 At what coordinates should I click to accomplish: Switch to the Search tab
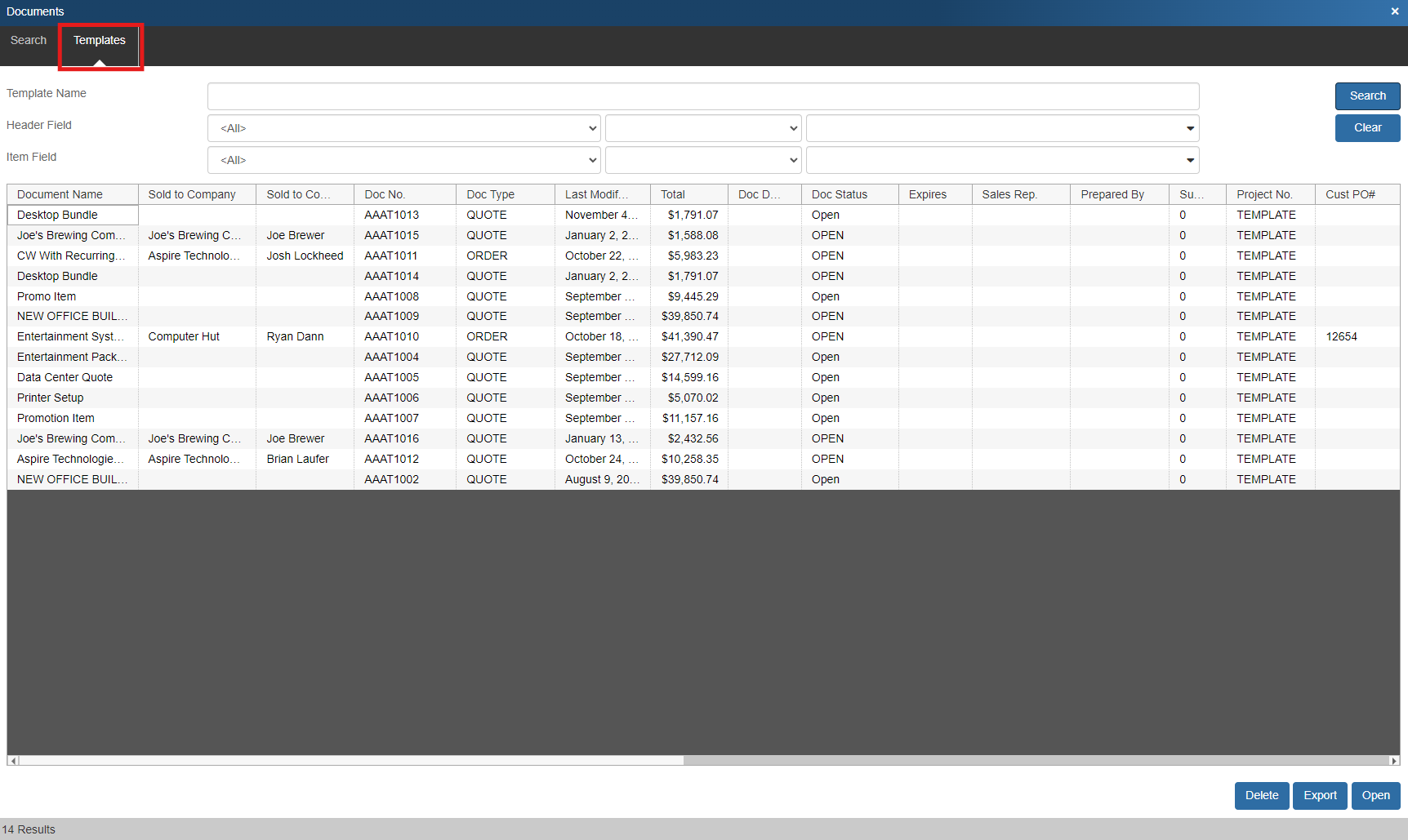click(x=29, y=41)
